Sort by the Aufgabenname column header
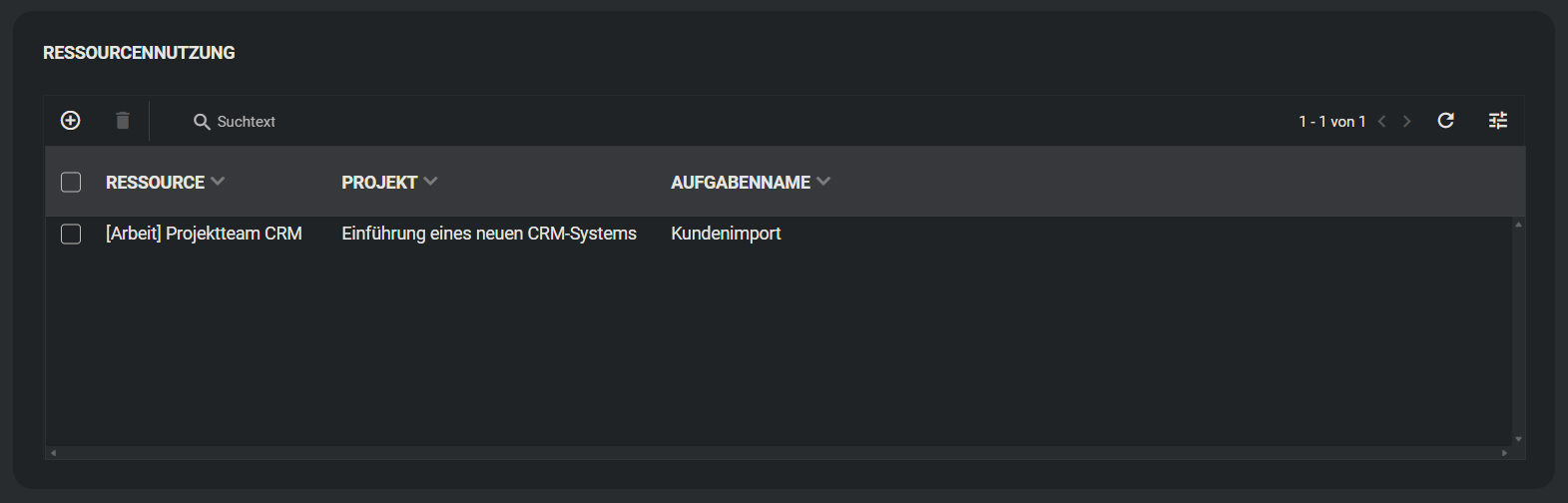This screenshot has height=503, width=1568. point(741,183)
